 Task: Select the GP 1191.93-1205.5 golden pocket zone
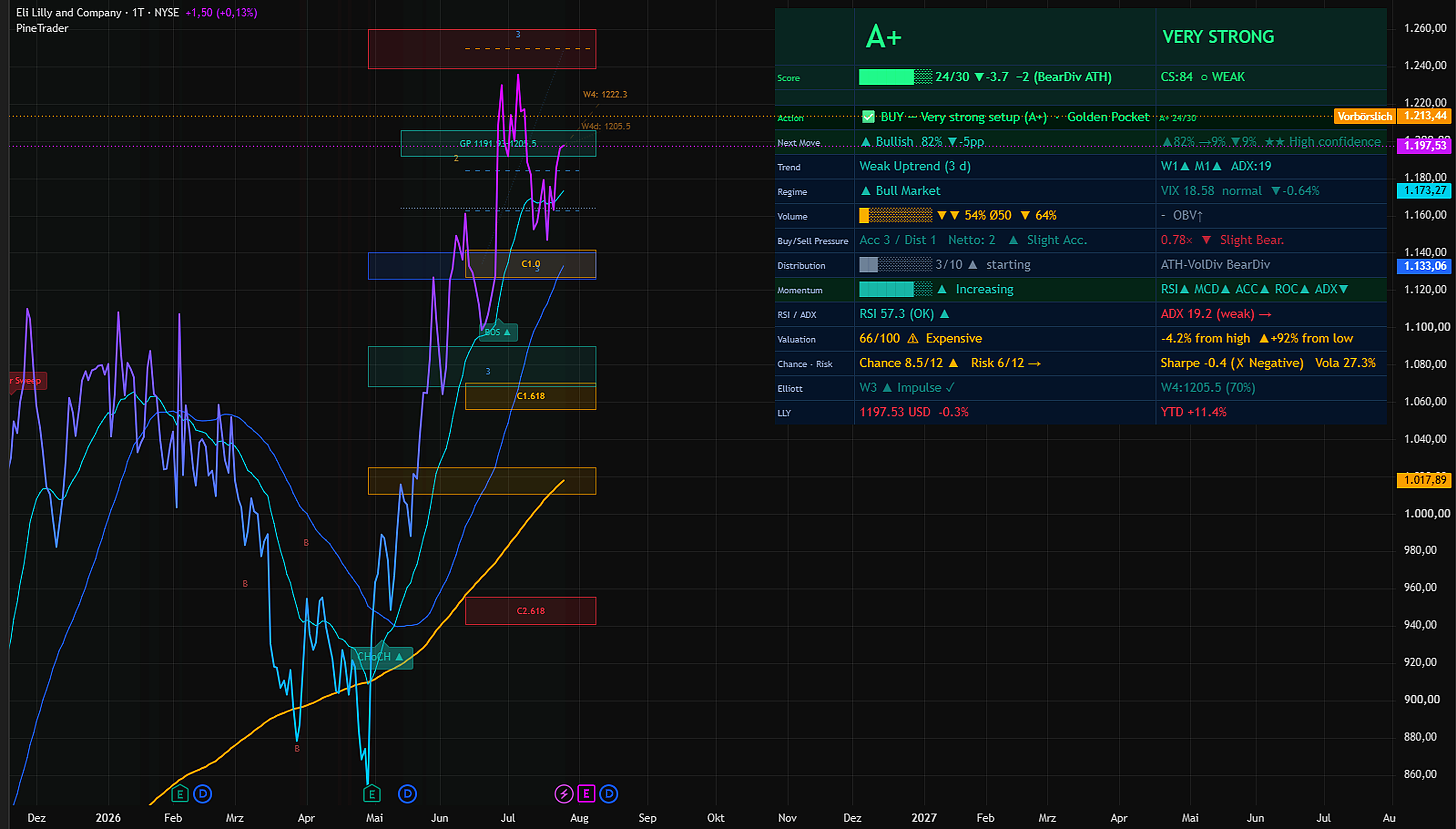(498, 143)
